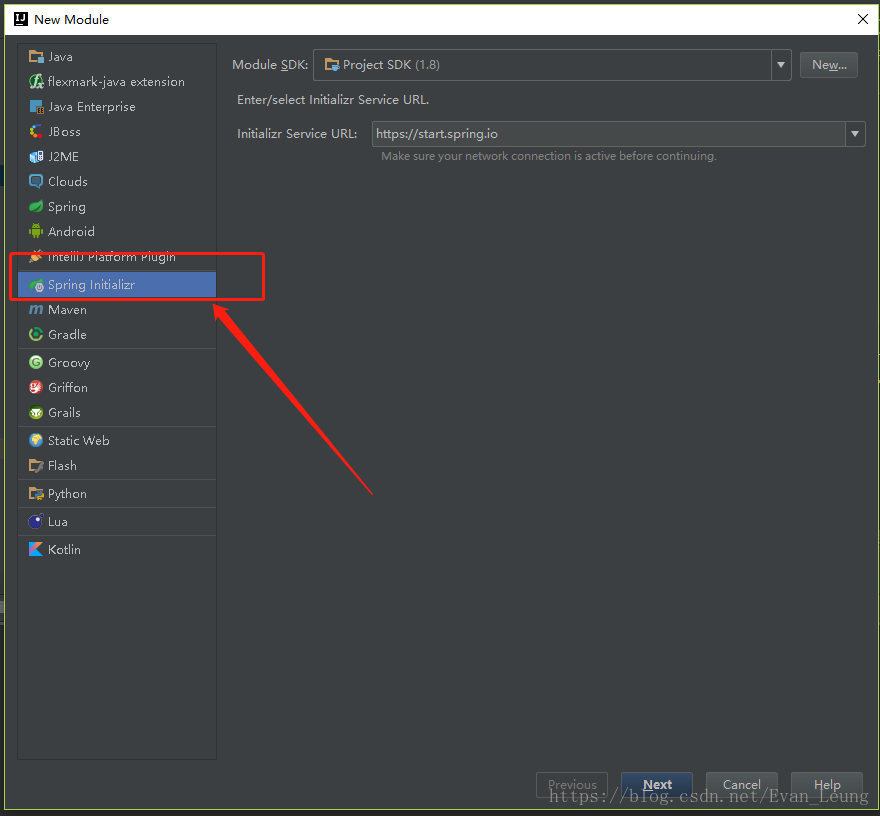Click the Clouds icon

[x=36, y=181]
